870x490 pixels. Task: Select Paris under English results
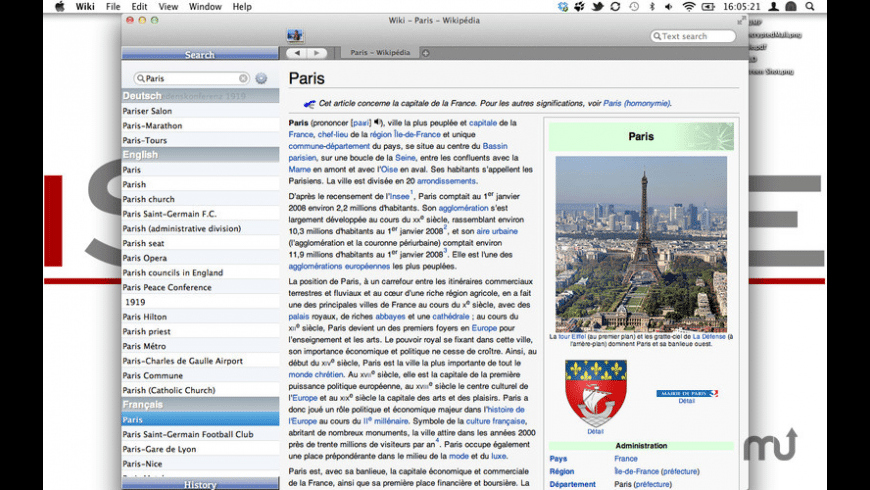click(x=200, y=170)
